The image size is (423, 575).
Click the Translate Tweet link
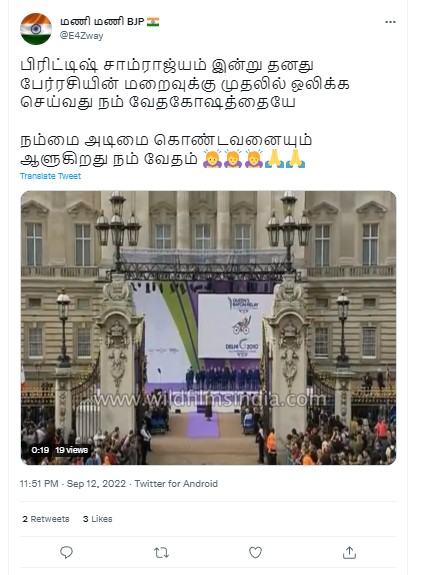coord(50,176)
